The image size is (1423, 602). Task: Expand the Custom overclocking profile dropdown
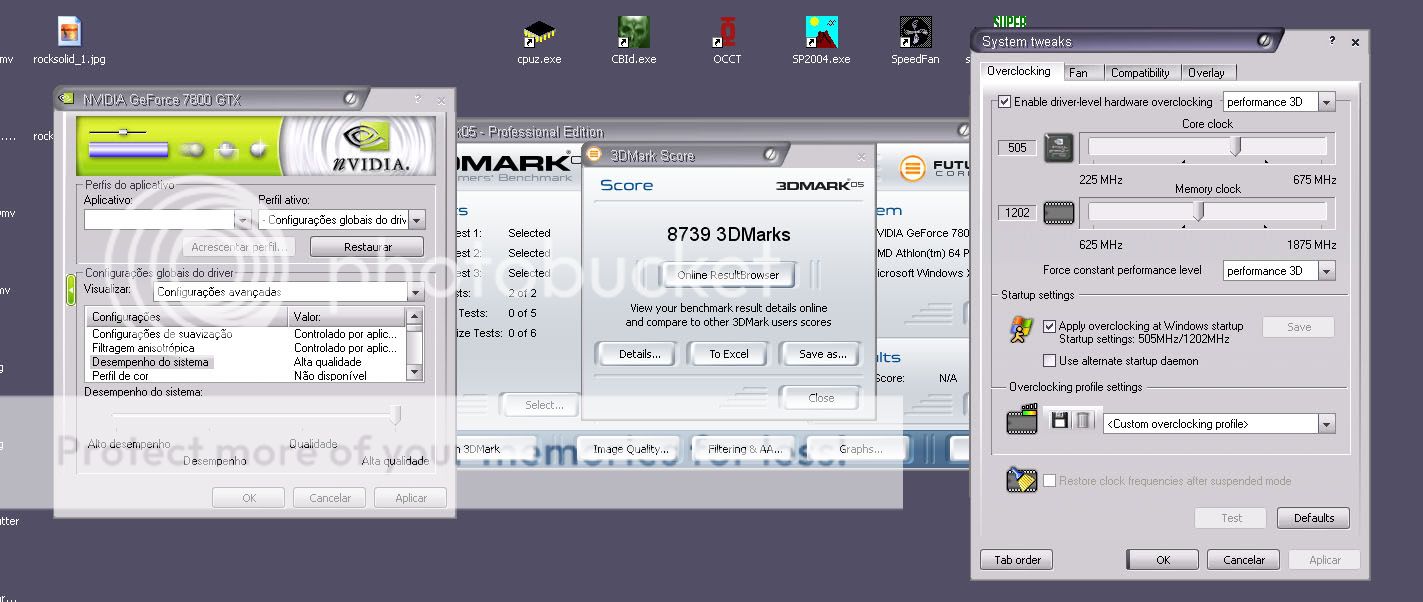1219,424
